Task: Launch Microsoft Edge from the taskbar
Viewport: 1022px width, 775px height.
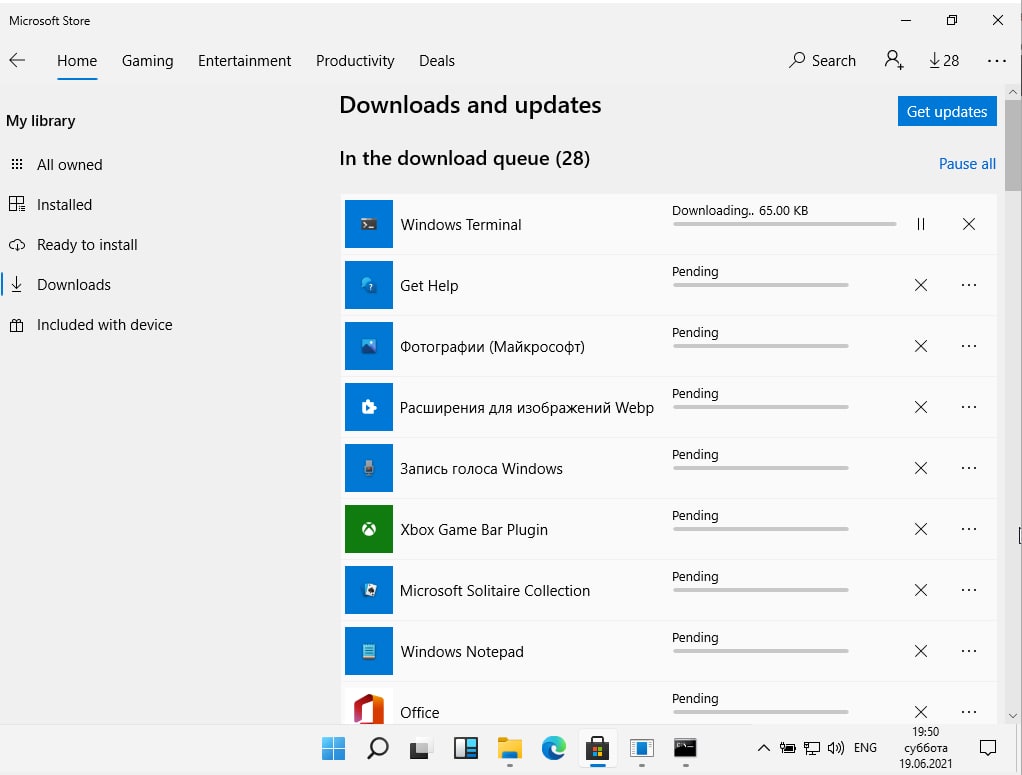Action: [553, 748]
